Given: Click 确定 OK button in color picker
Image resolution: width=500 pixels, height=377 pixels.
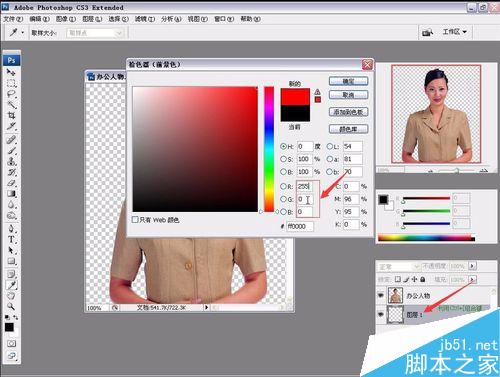Looking at the screenshot, I should point(348,81).
